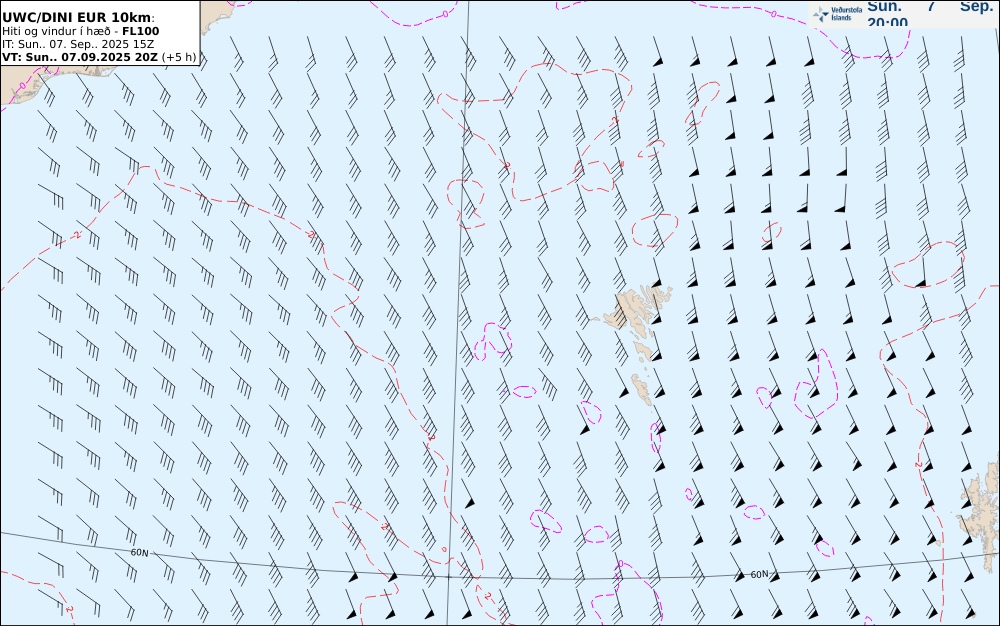Viewport: 1000px width, 626px height.
Task: Click the 'Sep.' month label at top
Action: 976,6
